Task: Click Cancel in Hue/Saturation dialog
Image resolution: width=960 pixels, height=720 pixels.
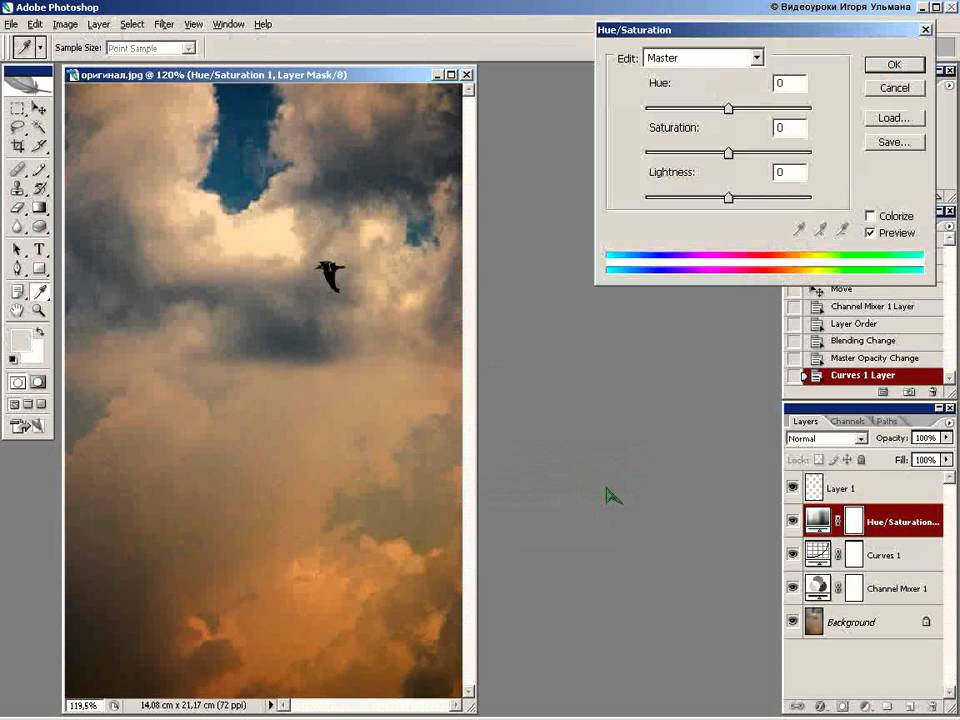Action: coord(894,88)
